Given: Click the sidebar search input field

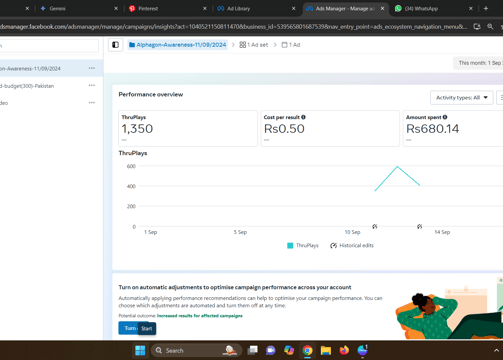Looking at the screenshot, I should (x=48, y=46).
